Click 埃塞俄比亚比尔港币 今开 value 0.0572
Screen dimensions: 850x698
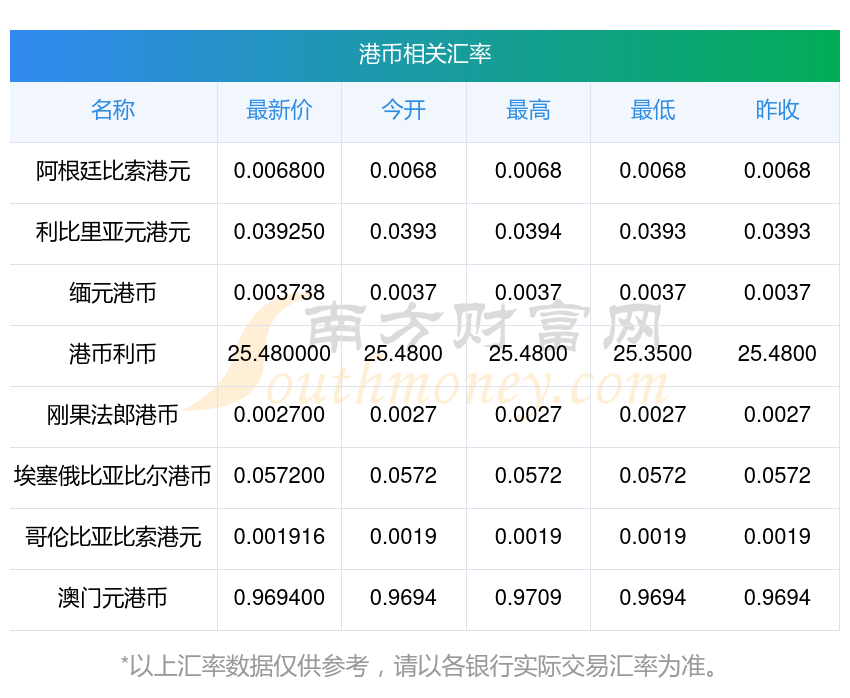click(x=403, y=476)
